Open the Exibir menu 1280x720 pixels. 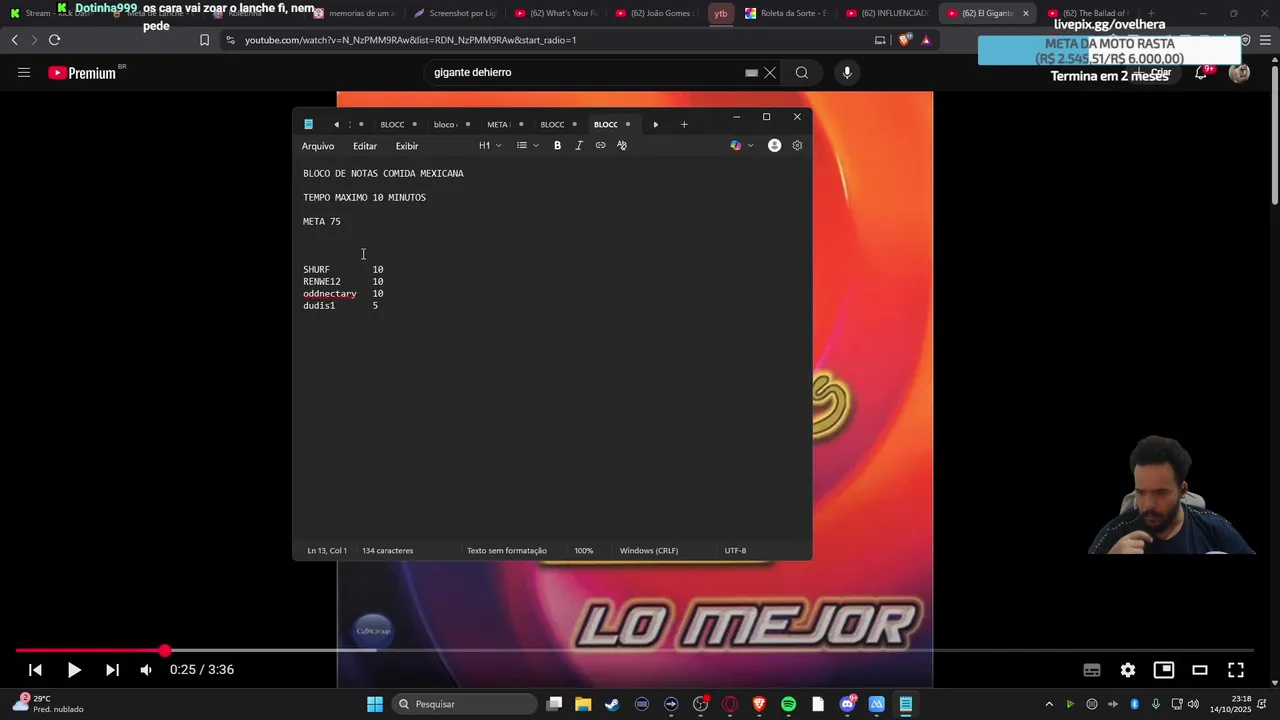[407, 146]
